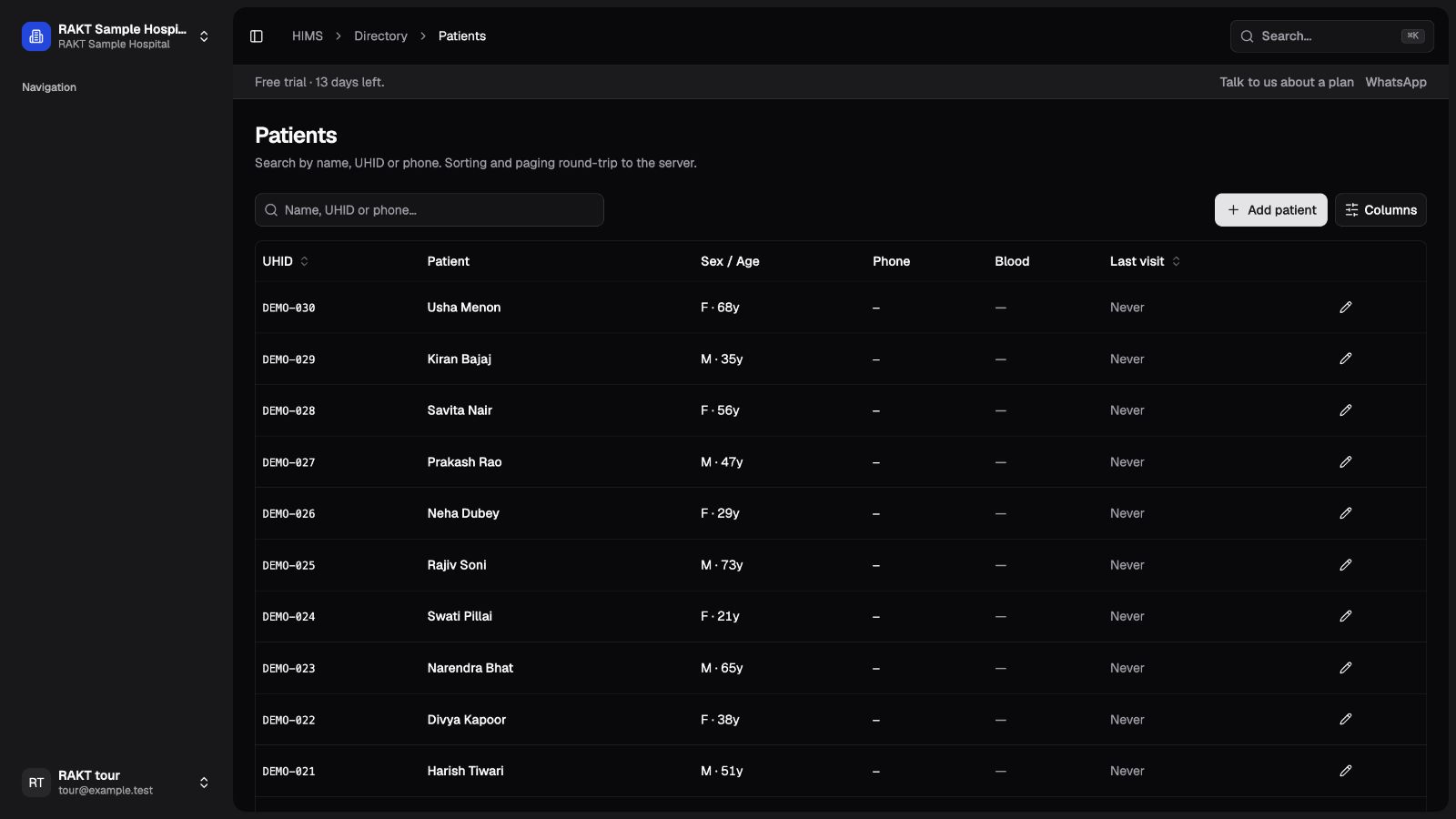Open the WhatsApp link
1456x819 pixels.
[1396, 82]
